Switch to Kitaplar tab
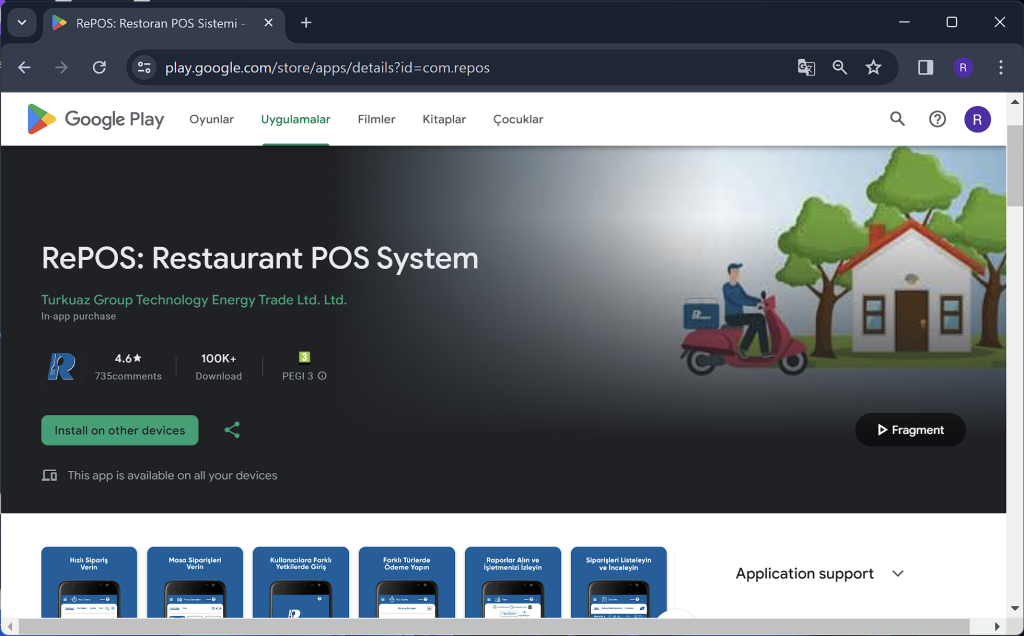 444,119
